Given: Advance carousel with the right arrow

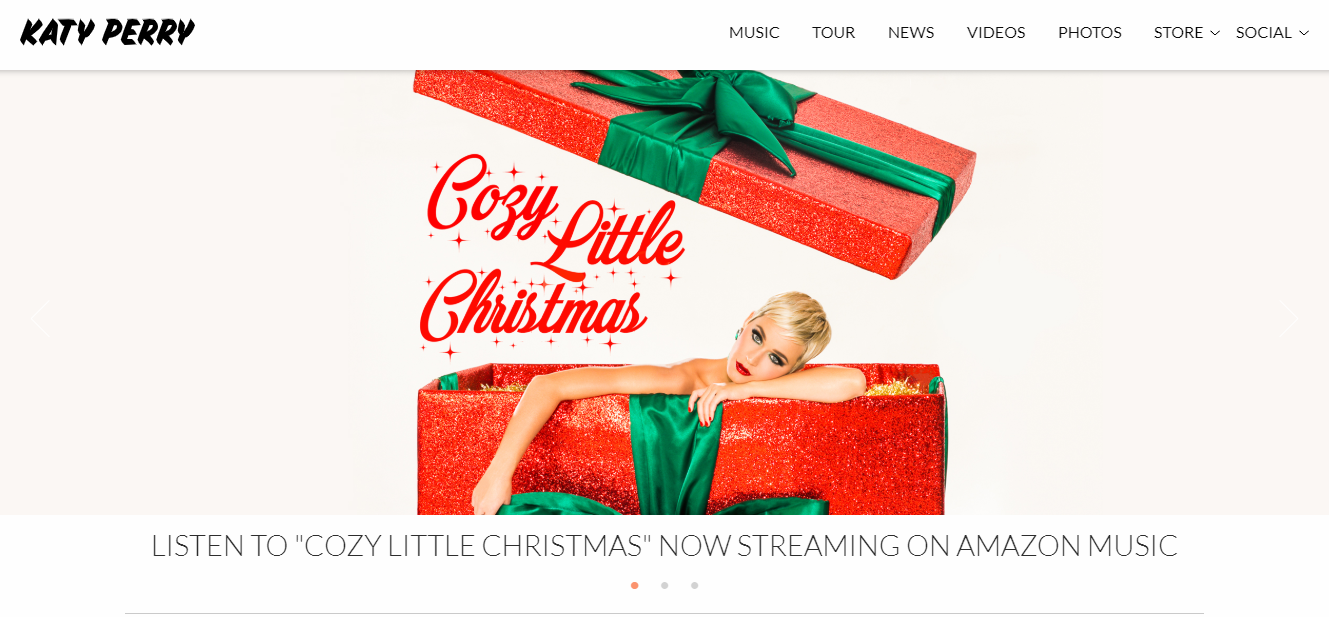Looking at the screenshot, I should (x=1289, y=319).
